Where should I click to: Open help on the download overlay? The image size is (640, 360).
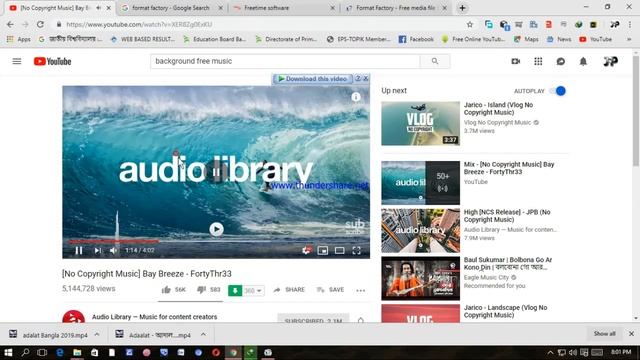(358, 78)
